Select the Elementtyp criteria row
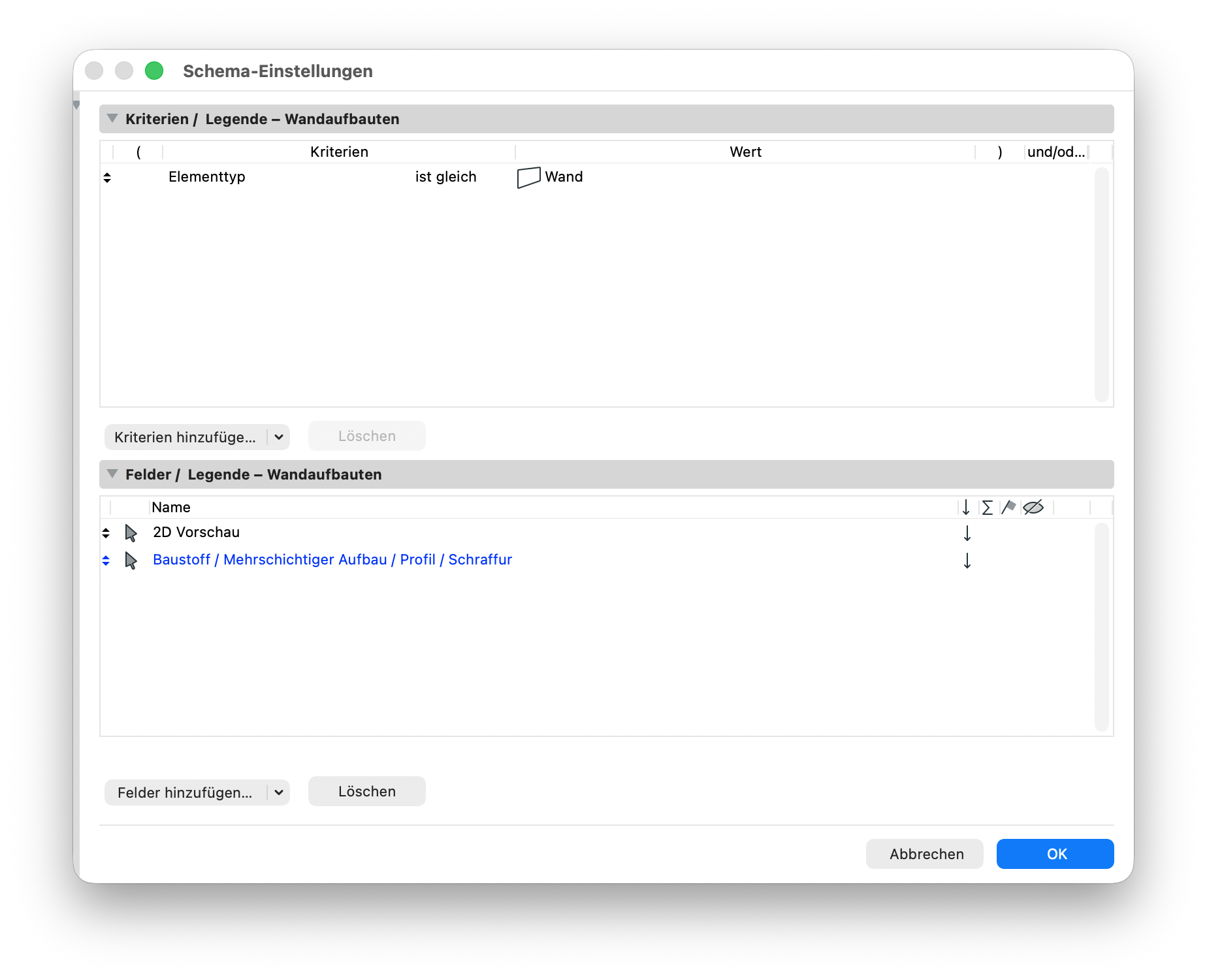The height and width of the screenshot is (980, 1207). pos(598,177)
